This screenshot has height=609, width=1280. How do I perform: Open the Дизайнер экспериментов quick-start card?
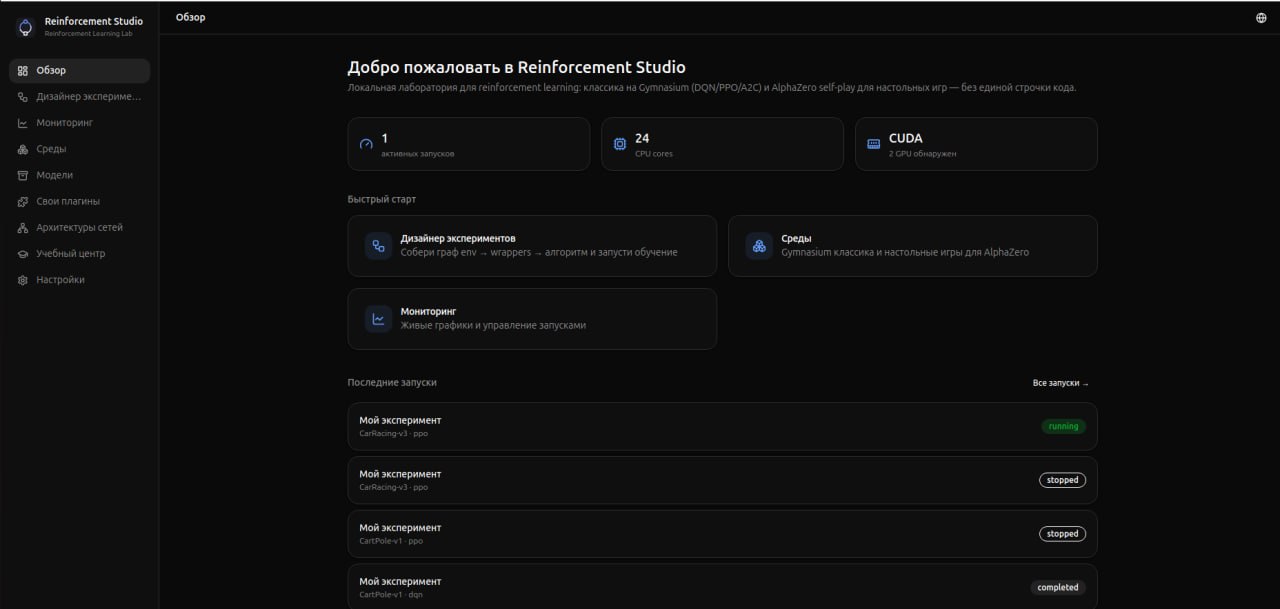[x=532, y=246]
